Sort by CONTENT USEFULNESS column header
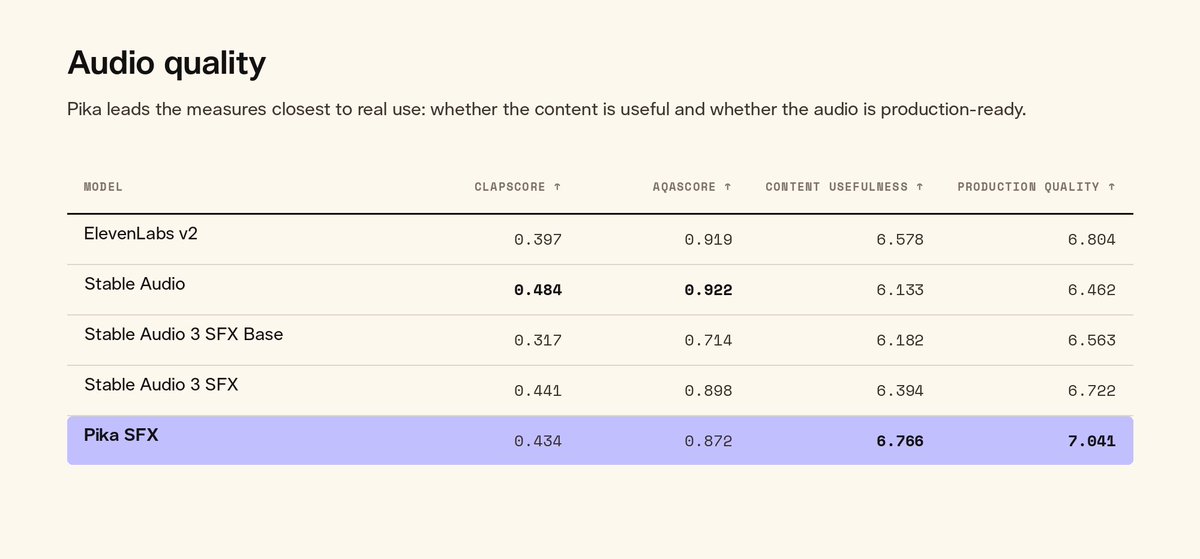The image size is (1200, 559). (844, 187)
